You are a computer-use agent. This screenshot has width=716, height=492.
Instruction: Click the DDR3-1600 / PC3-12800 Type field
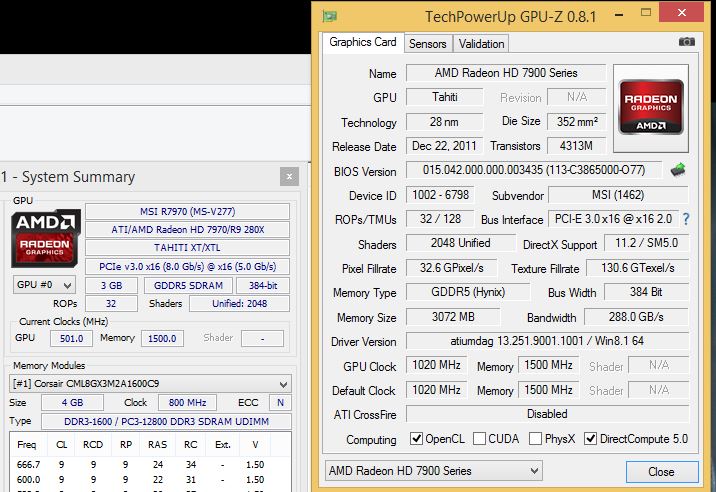click(x=166, y=421)
